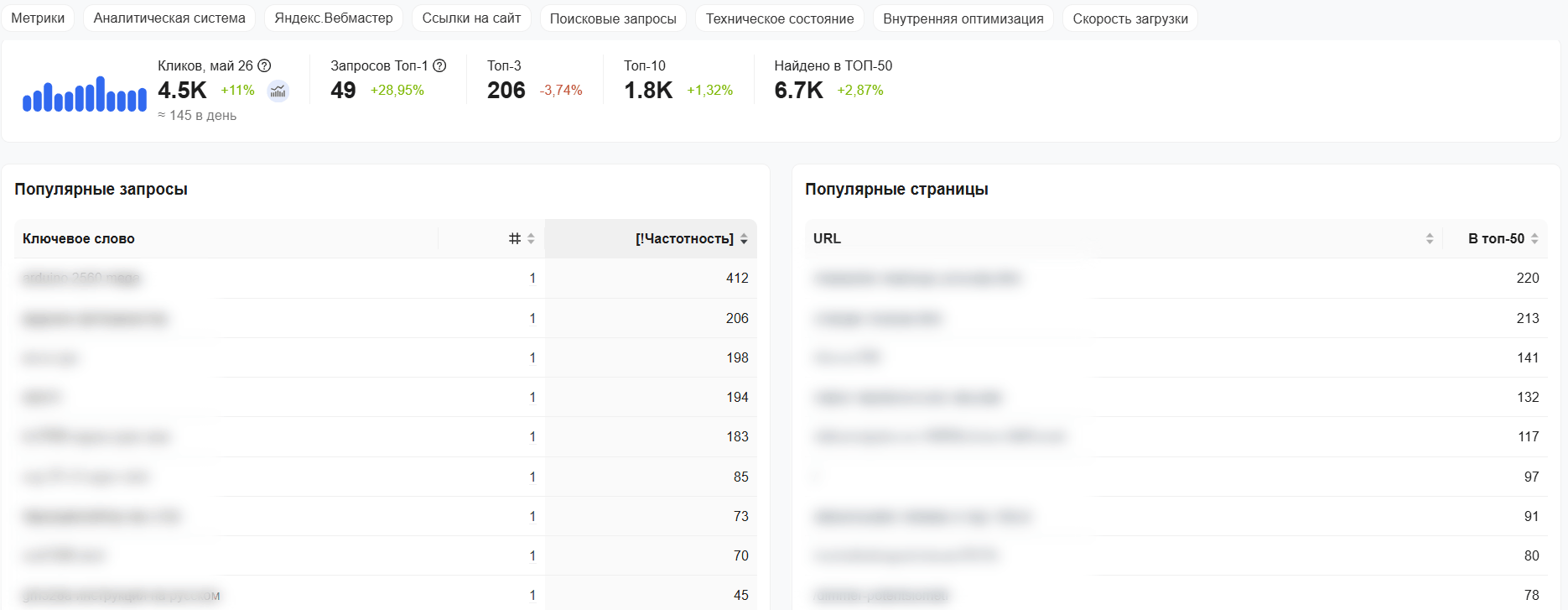Sort popular pages by URL column

point(1430,239)
